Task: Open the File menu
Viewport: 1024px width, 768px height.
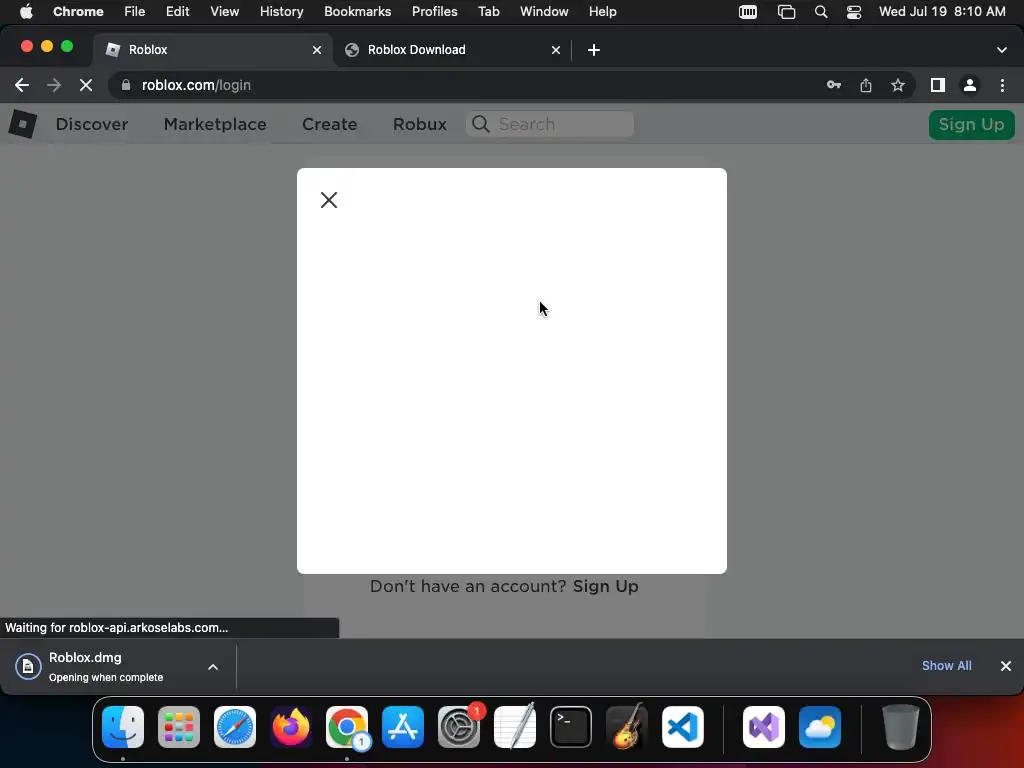Action: tap(135, 11)
